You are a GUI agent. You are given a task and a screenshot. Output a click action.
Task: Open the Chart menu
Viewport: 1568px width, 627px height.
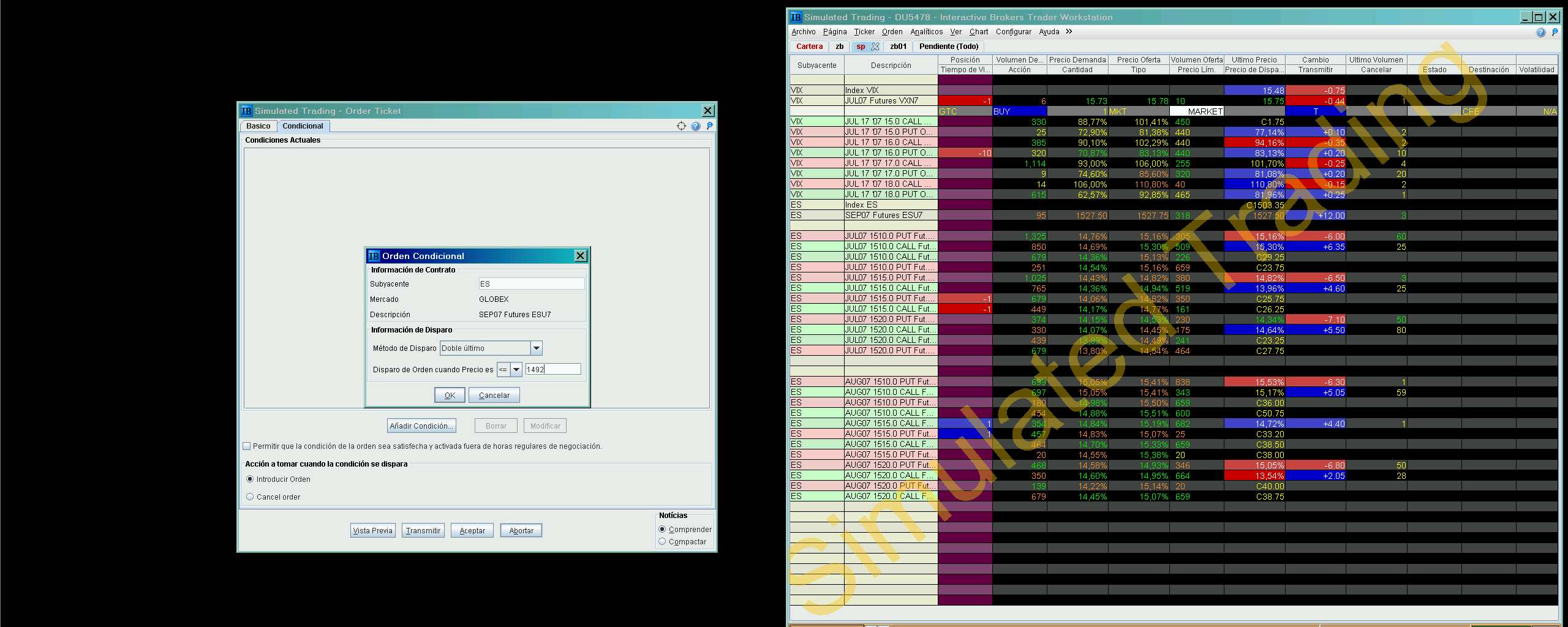979,32
